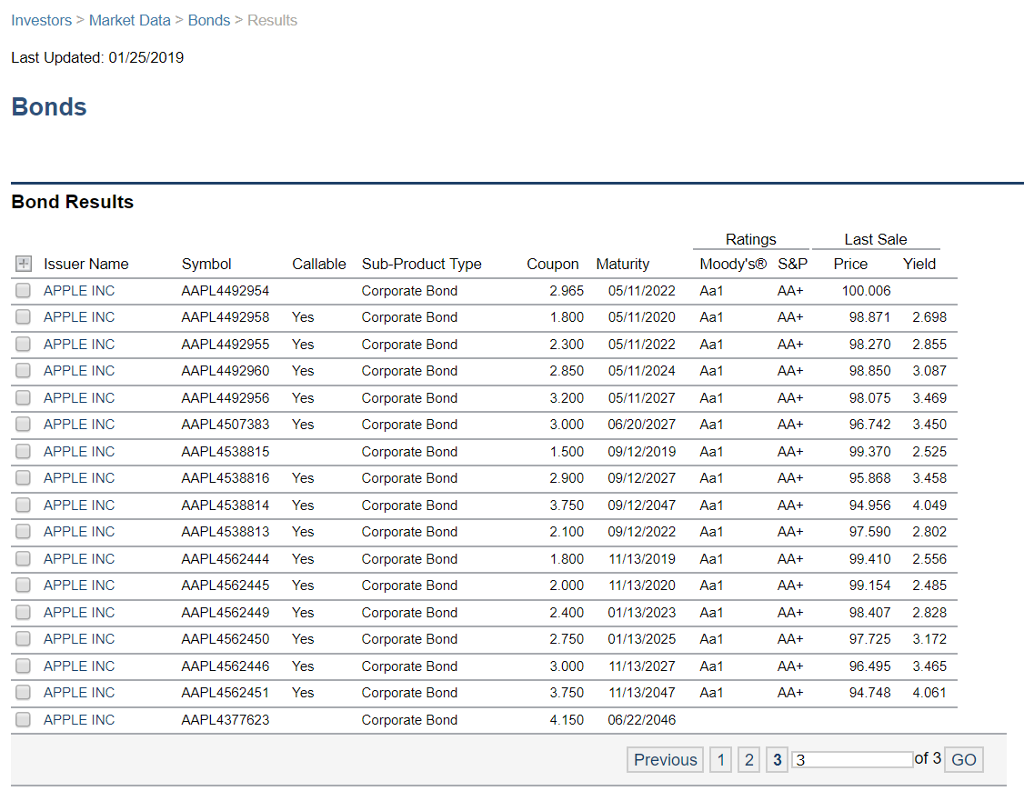Click the price value 100.006

click(866, 291)
